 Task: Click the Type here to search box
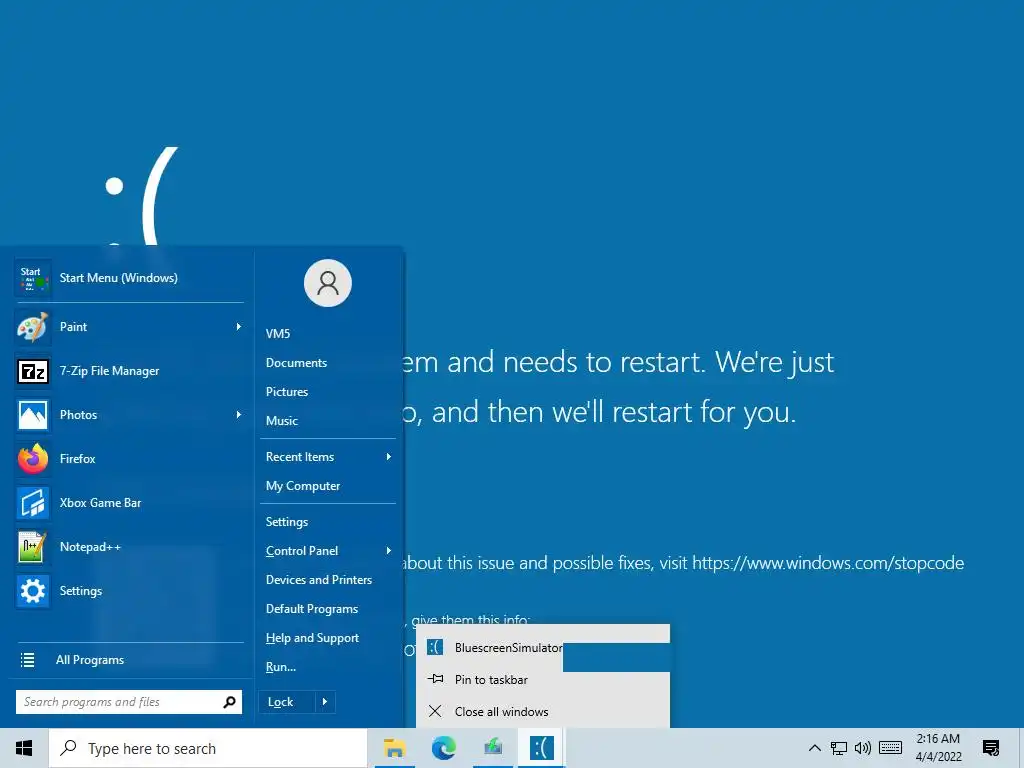tap(208, 748)
